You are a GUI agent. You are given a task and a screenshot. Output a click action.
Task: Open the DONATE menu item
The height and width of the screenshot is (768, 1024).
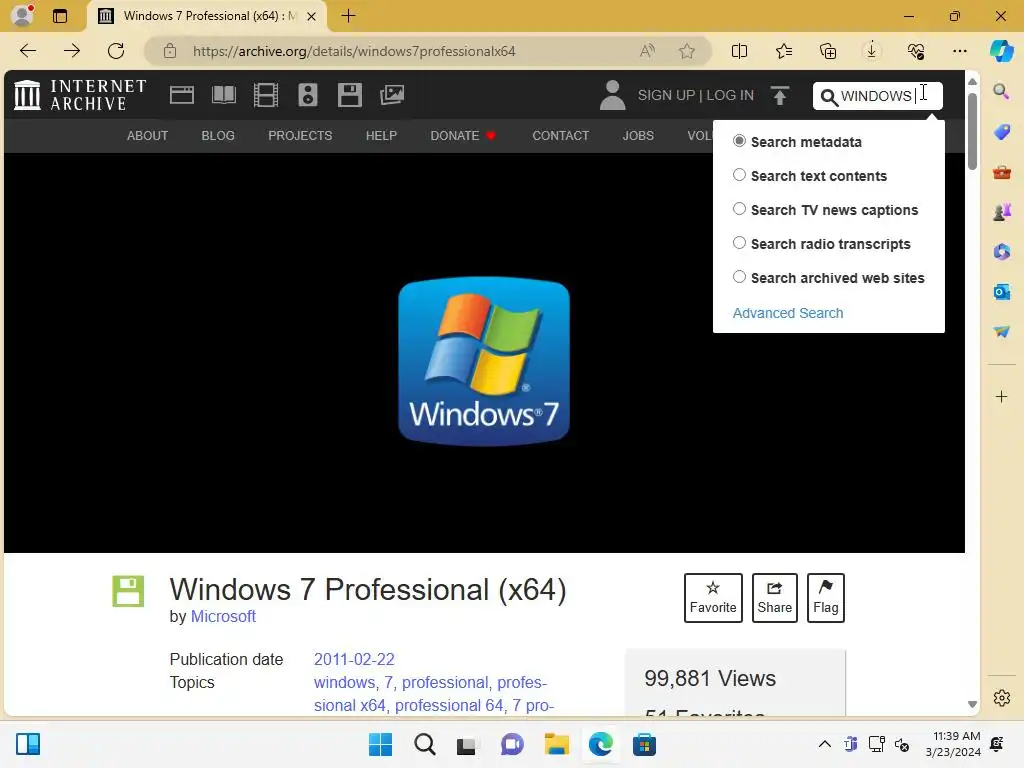(463, 136)
